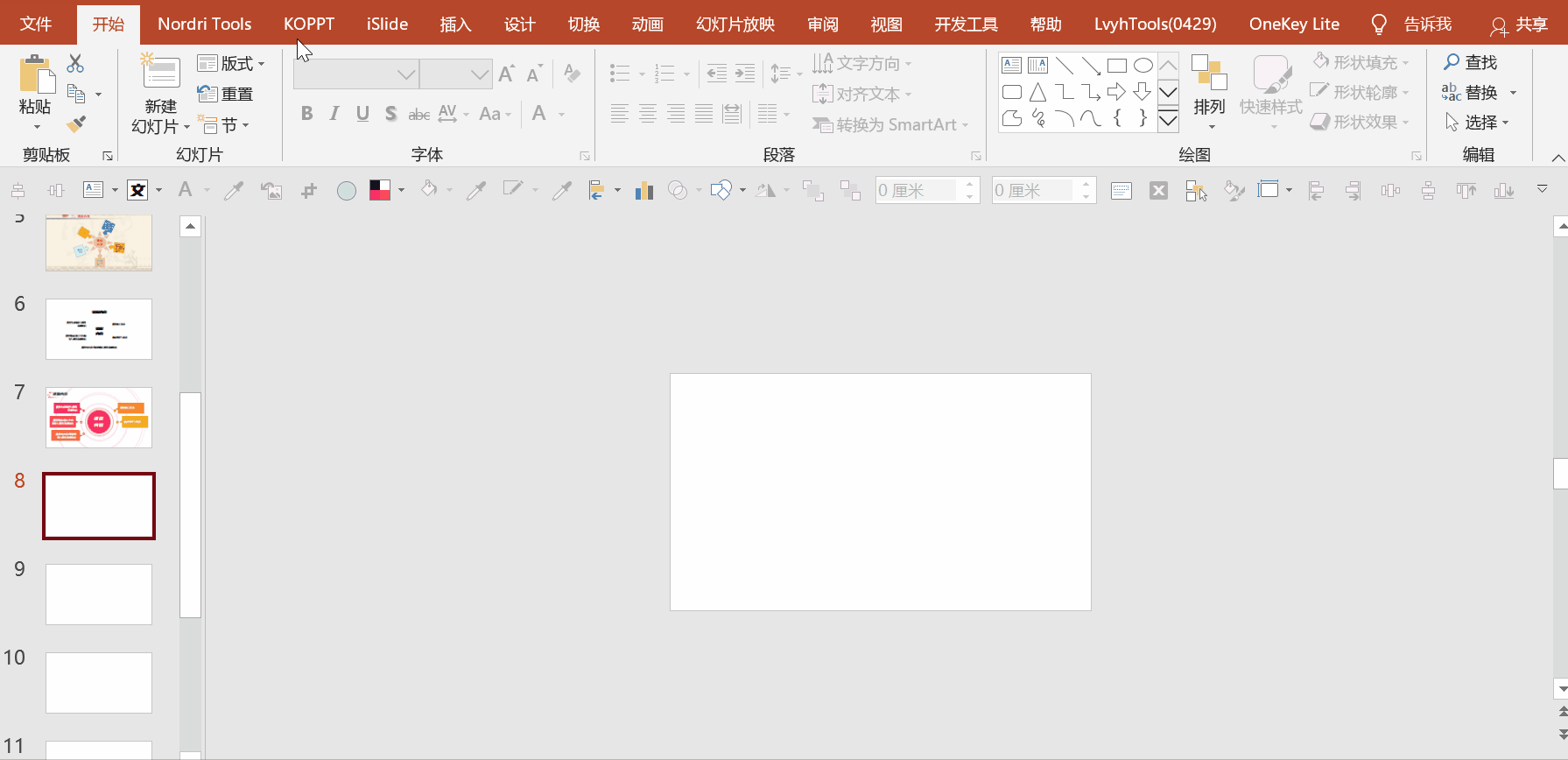Select slide 7 thumbnail
The width and height of the screenshot is (1568, 760).
[99, 418]
